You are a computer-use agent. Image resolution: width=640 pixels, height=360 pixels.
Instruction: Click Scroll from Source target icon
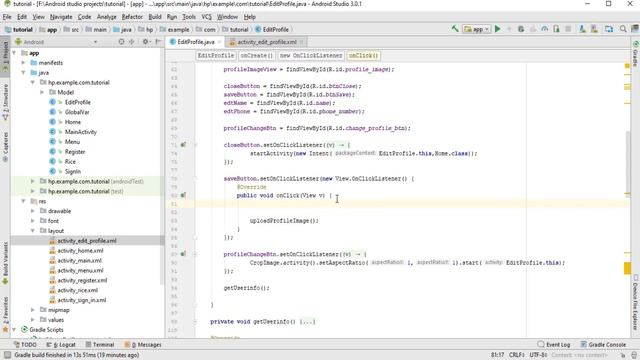(x=121, y=42)
